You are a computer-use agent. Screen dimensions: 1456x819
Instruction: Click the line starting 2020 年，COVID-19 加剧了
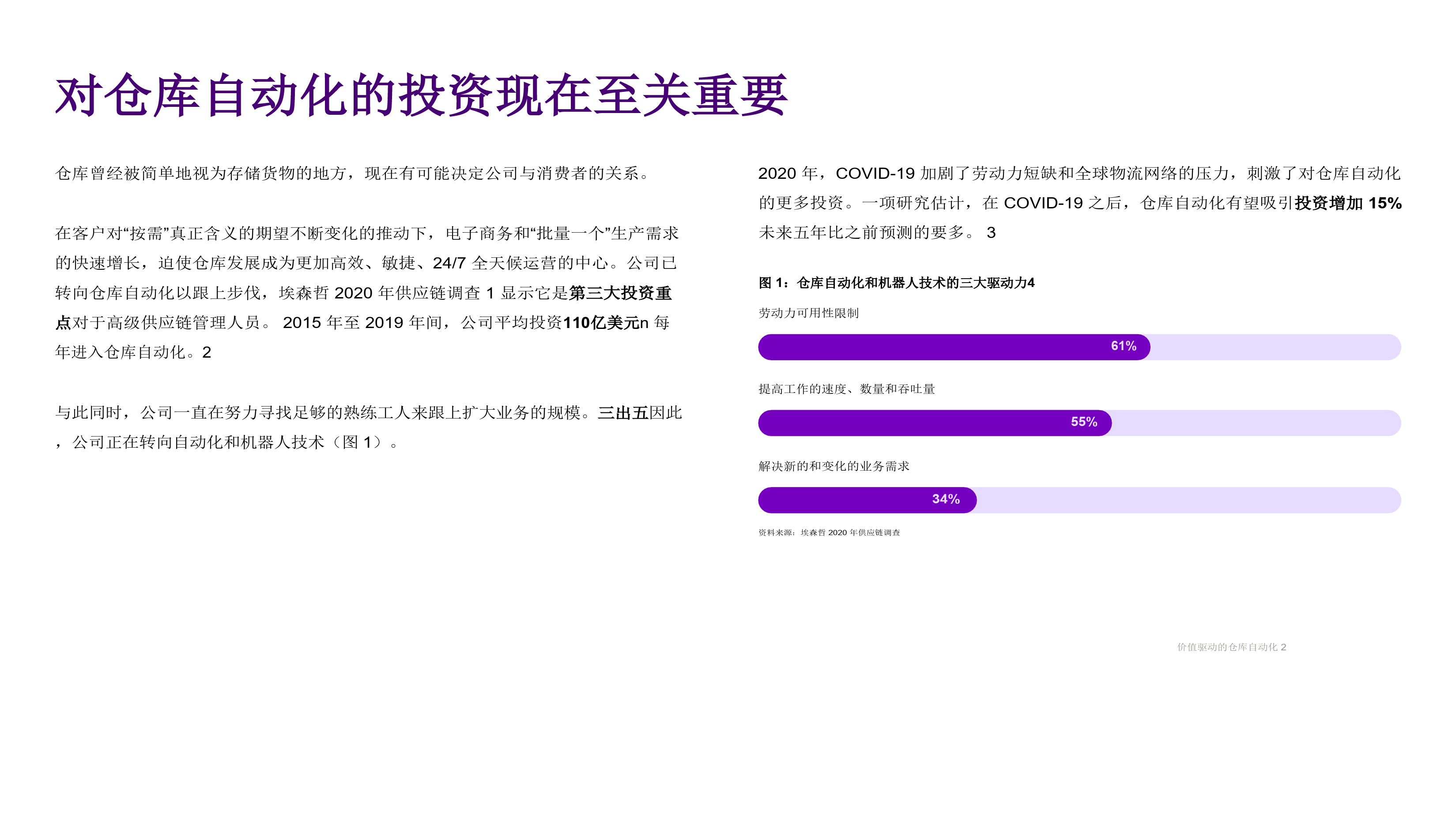(1079, 173)
